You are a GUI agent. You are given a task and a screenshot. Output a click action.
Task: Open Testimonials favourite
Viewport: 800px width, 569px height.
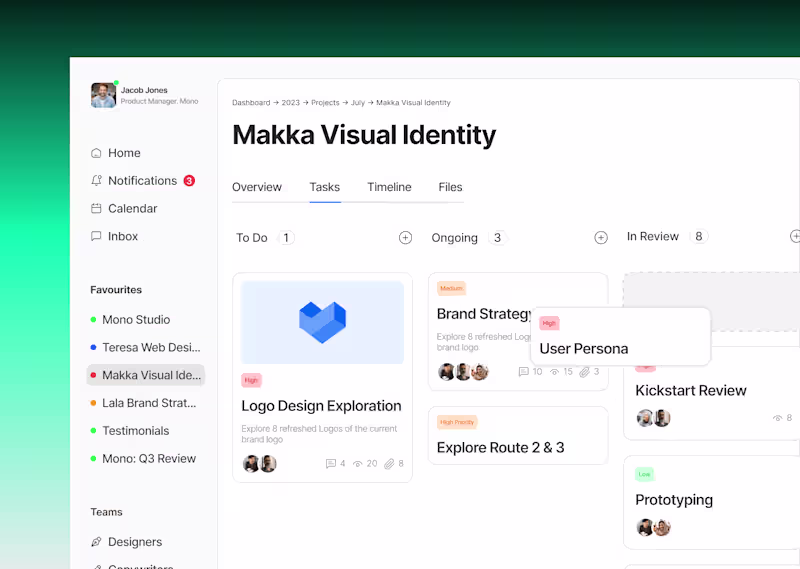point(136,431)
